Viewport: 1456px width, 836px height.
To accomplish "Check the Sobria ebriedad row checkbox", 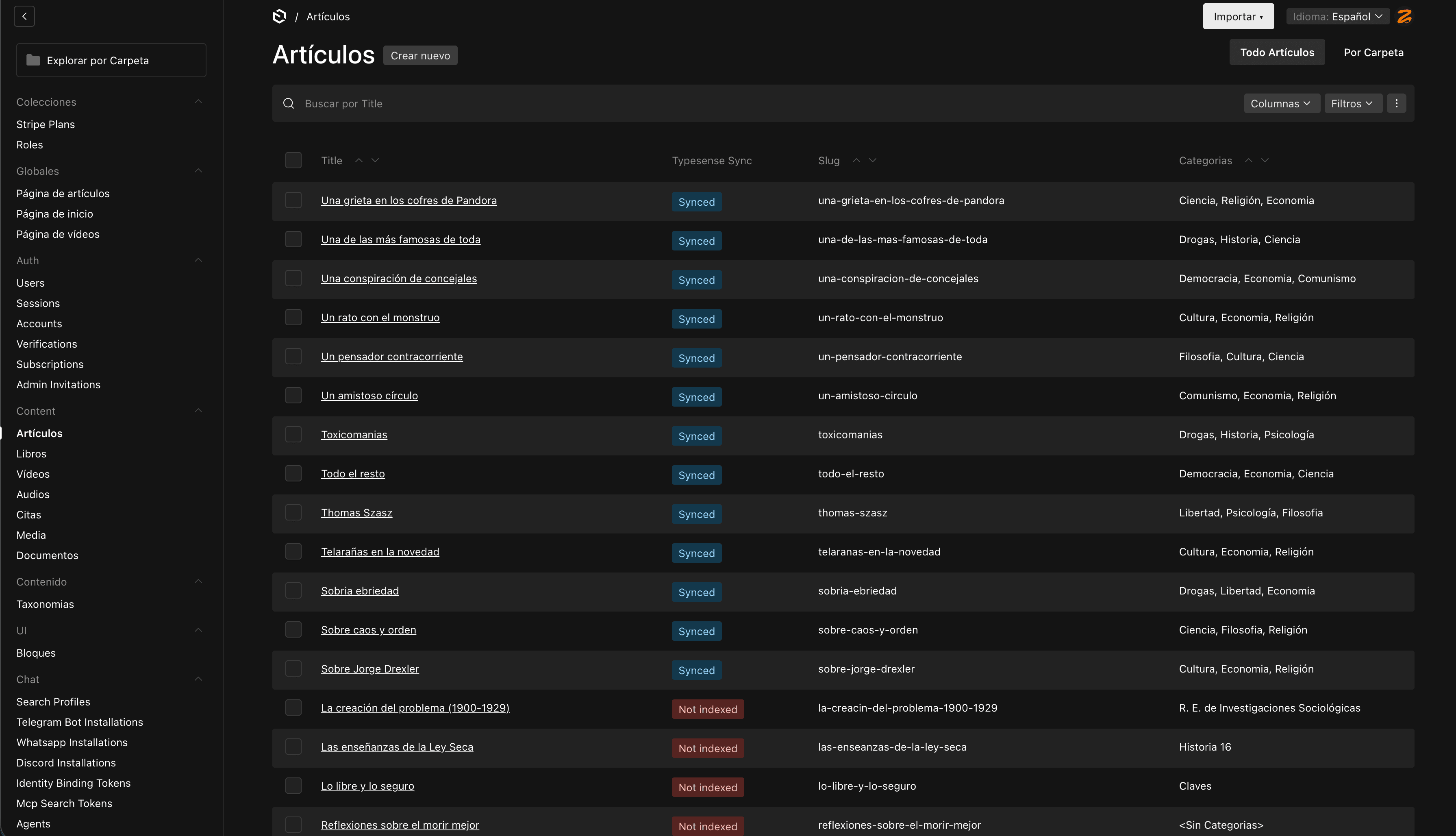I will 293,591.
